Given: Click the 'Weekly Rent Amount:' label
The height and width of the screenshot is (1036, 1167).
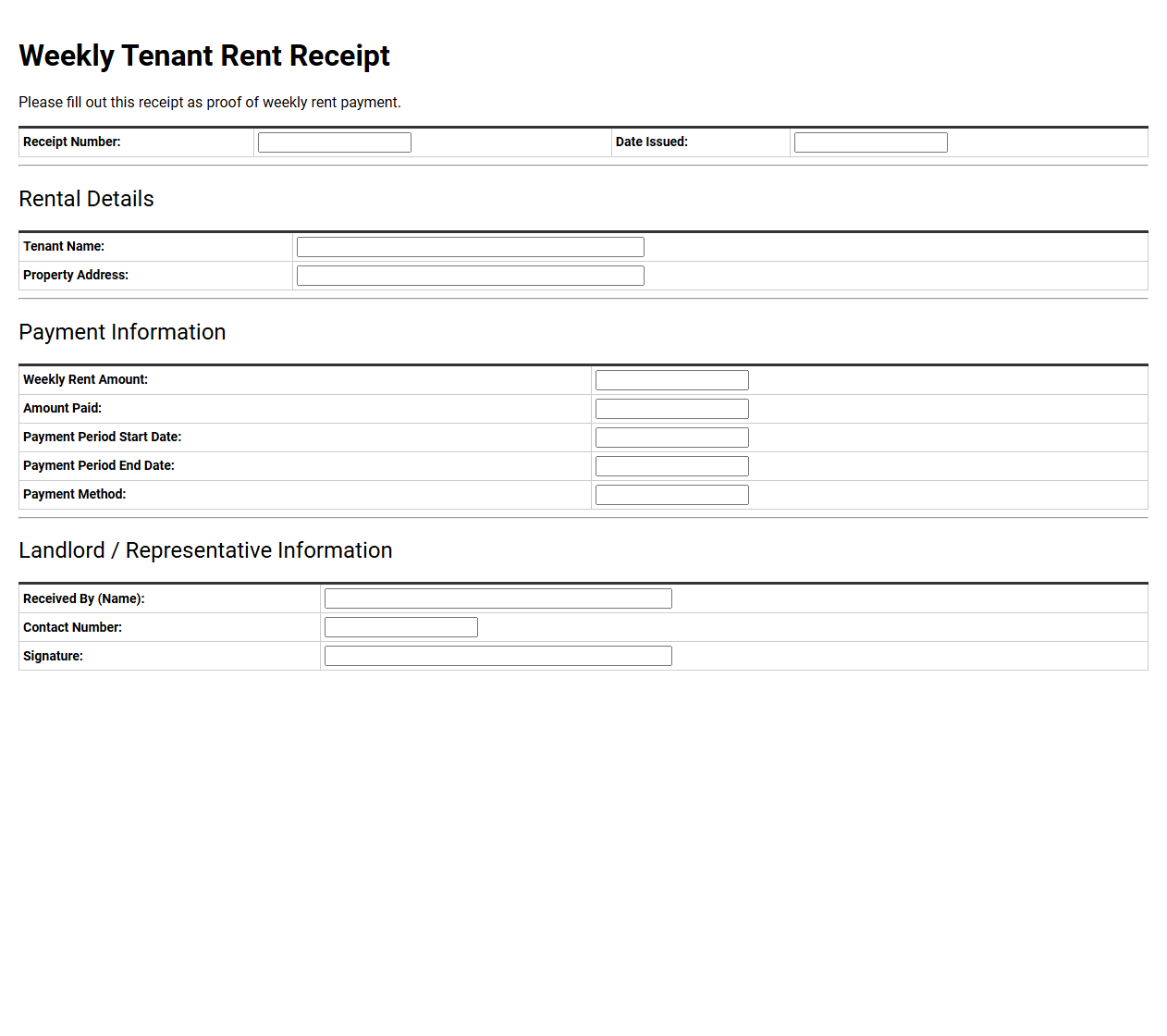Looking at the screenshot, I should (x=85, y=379).
